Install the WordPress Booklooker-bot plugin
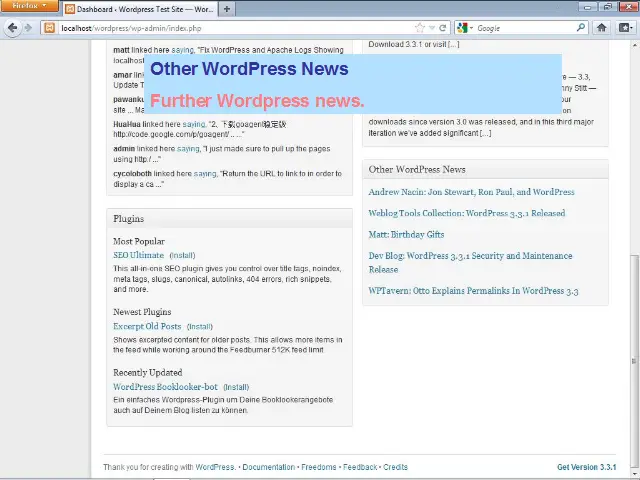Viewport: 640px width, 480px height. (236, 387)
